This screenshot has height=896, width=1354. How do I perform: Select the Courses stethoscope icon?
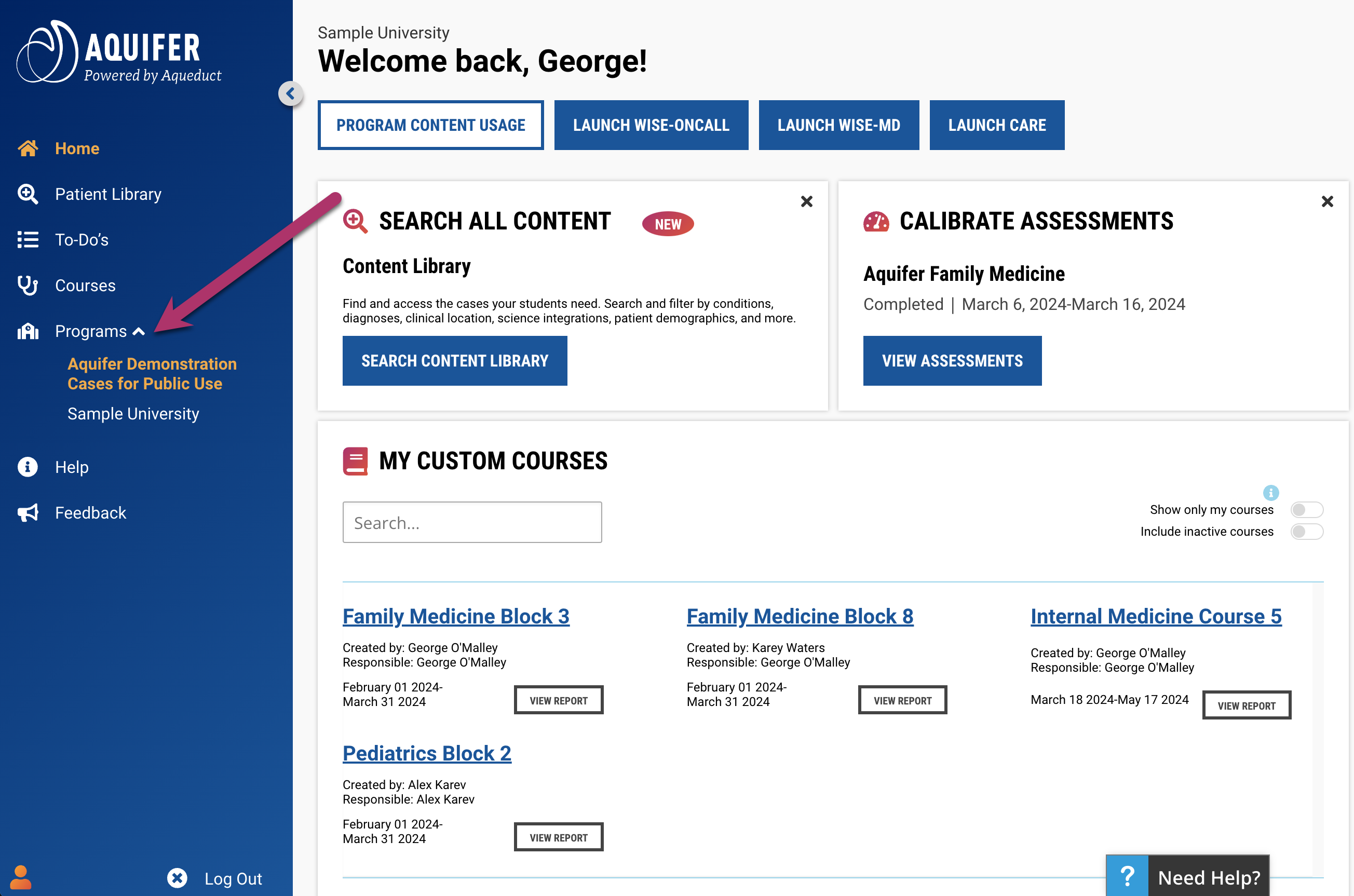[28, 285]
